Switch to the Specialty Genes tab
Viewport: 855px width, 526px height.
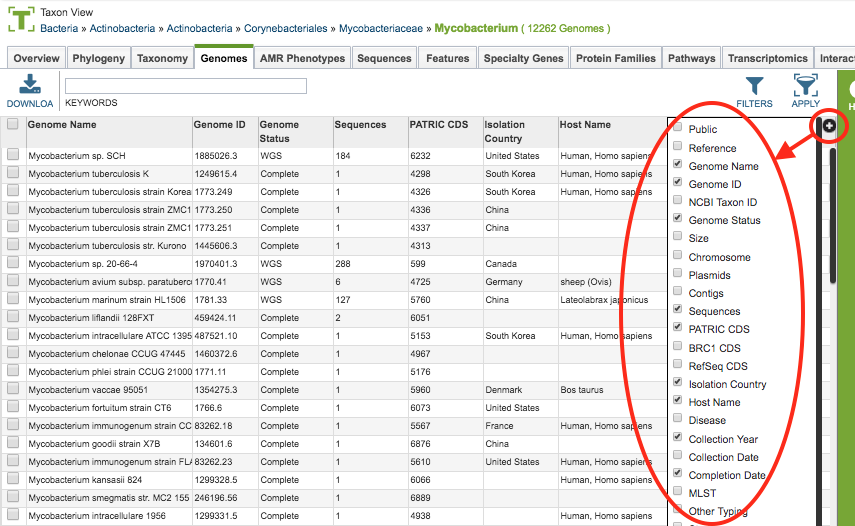click(x=523, y=58)
